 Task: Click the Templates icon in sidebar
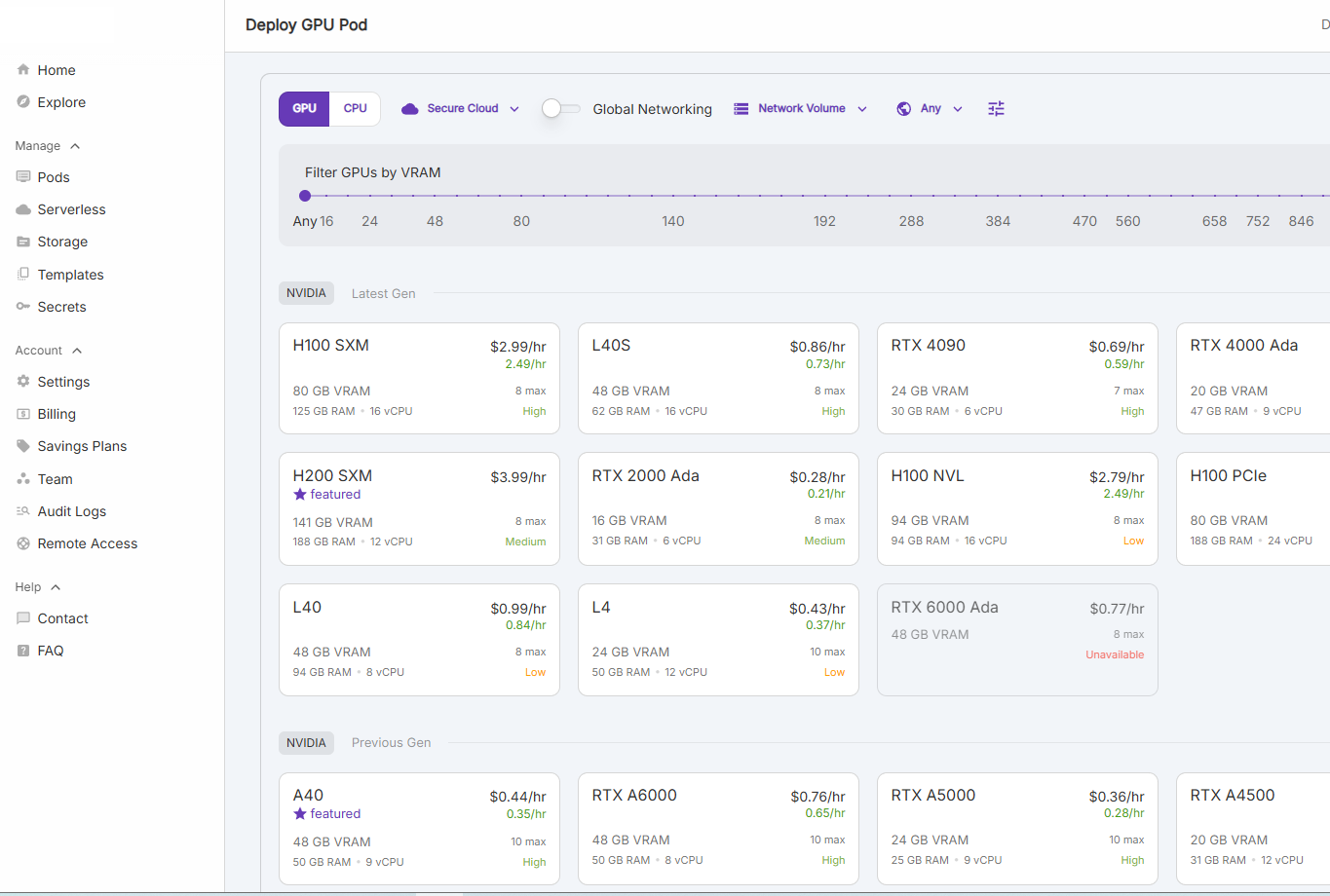click(23, 275)
